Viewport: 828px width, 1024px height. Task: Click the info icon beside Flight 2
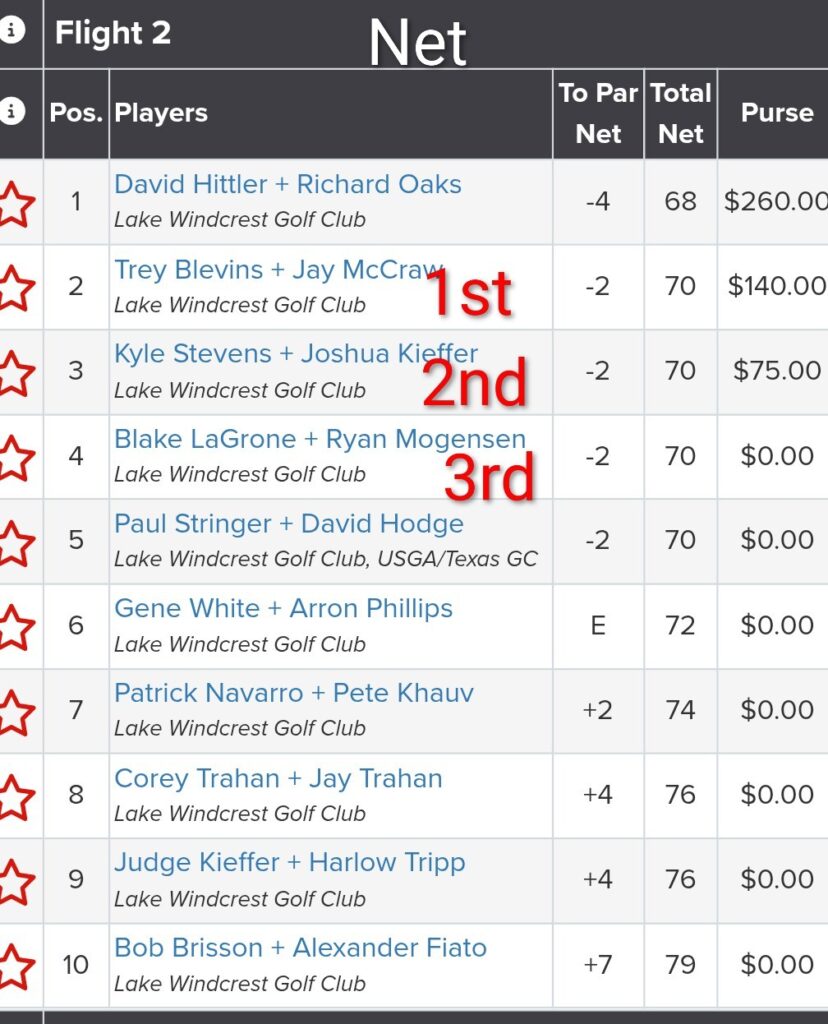click(12, 31)
